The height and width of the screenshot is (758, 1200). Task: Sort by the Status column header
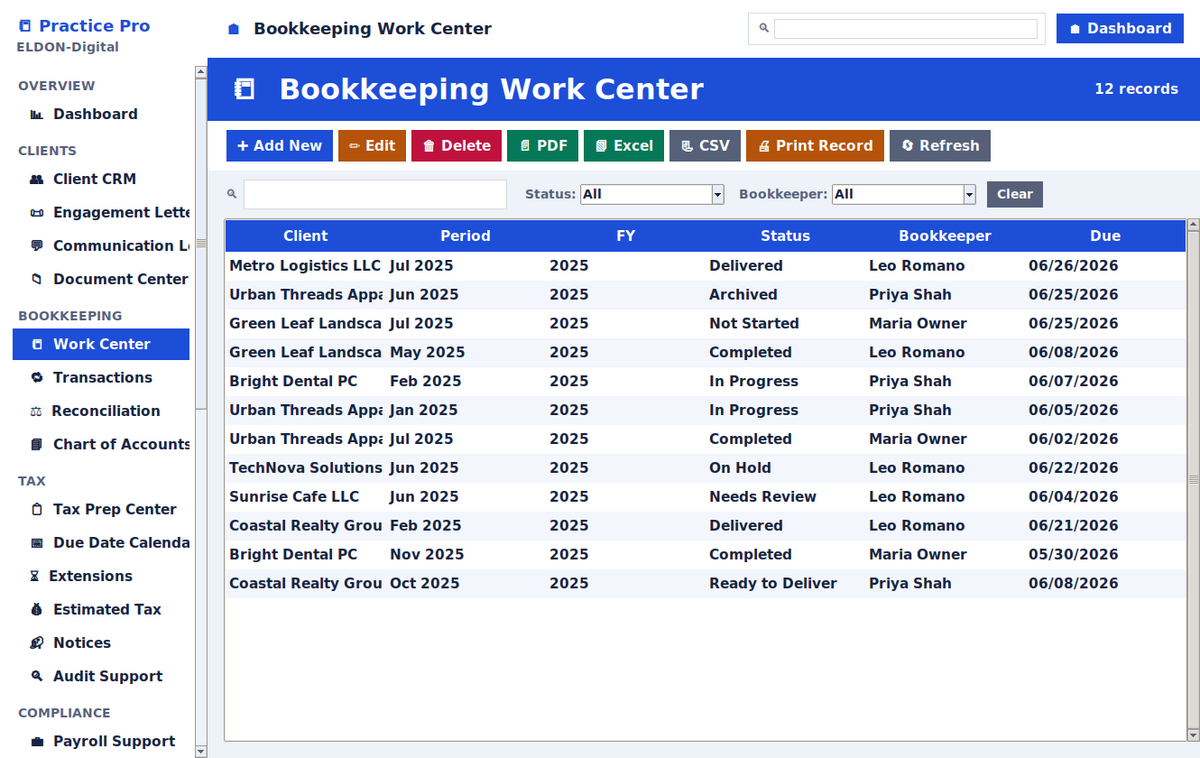coord(785,236)
